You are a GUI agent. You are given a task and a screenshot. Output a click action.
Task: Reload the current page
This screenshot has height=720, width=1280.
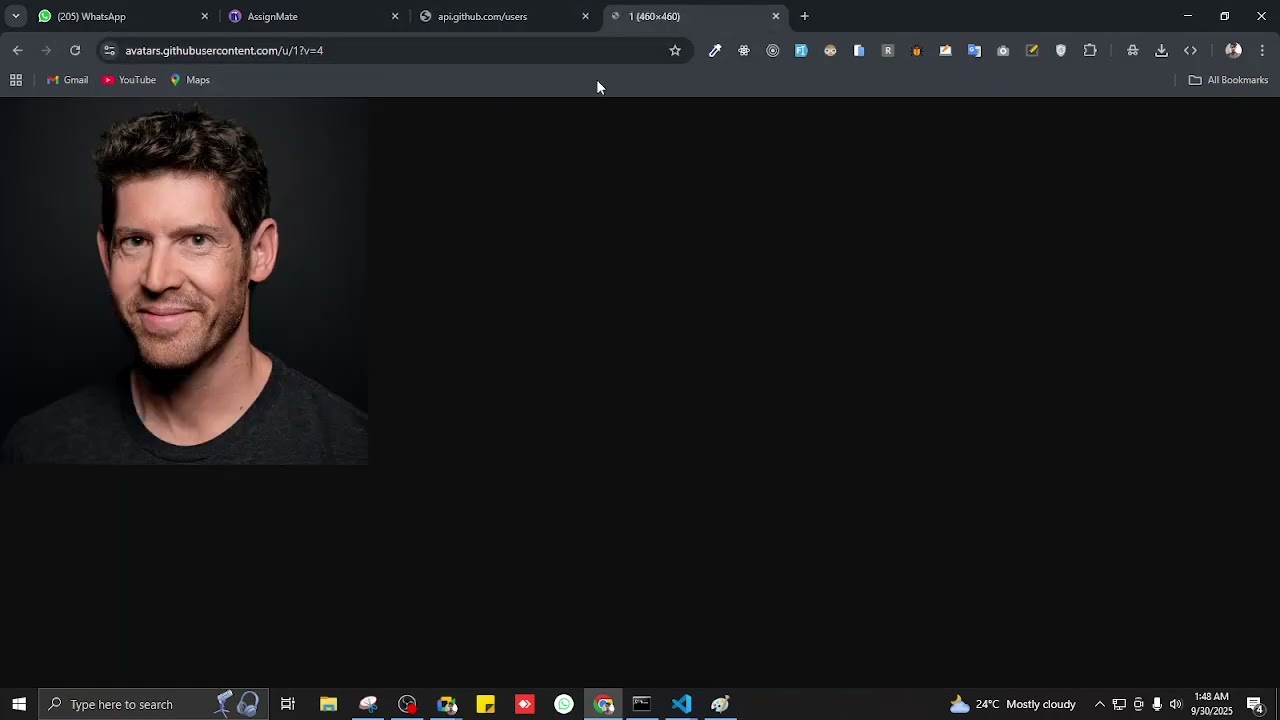(x=75, y=50)
